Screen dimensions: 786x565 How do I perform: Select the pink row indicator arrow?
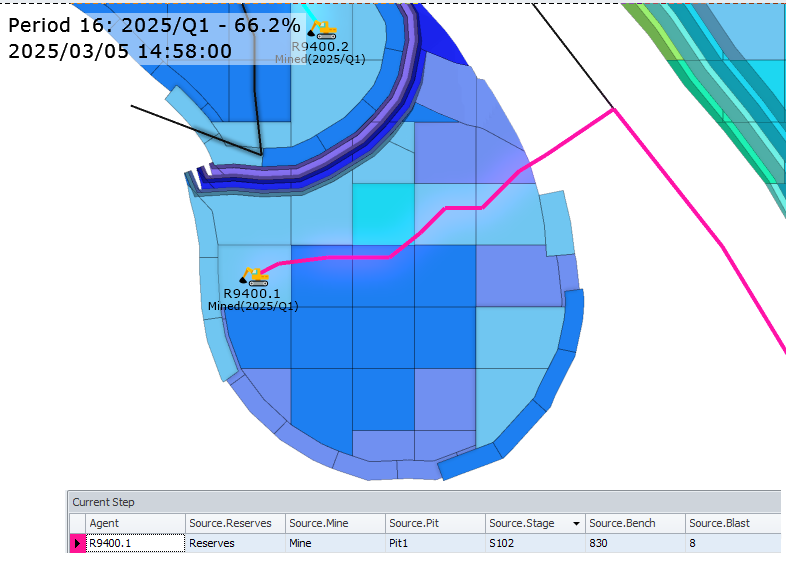(x=77, y=543)
